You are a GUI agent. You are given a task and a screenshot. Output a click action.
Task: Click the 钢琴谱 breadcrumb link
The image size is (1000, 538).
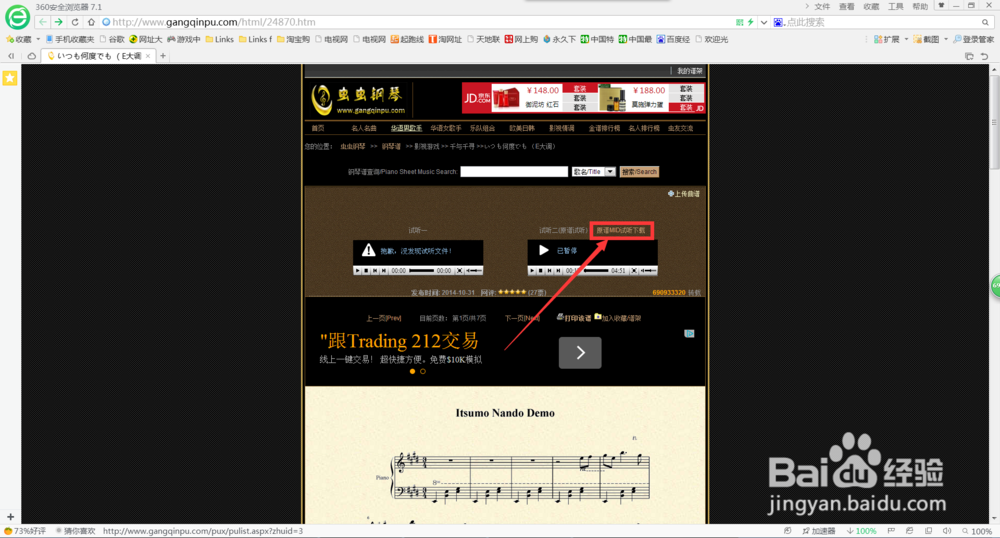pyautogui.click(x=391, y=147)
